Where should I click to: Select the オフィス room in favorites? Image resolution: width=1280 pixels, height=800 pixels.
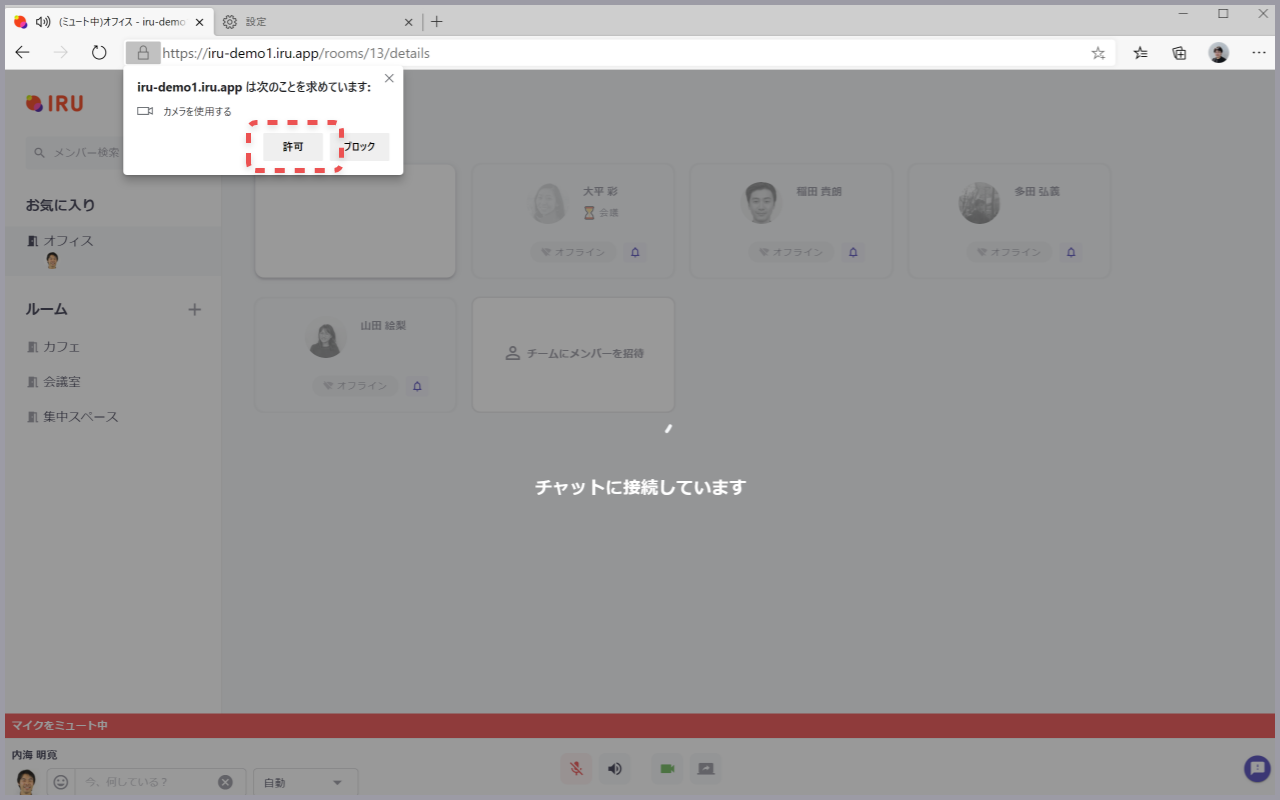pos(112,241)
